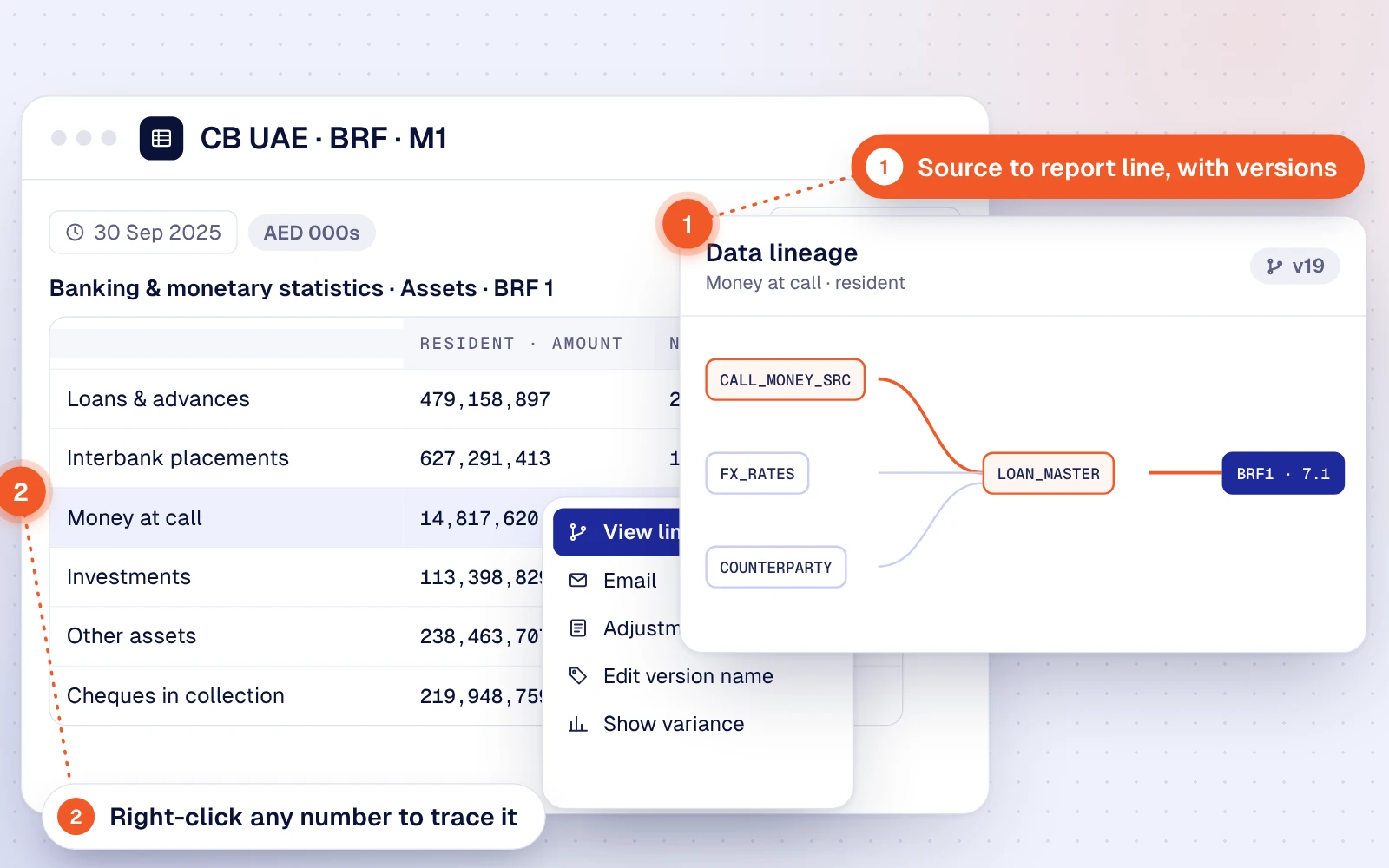
Task: Click the Interbank placements row label
Action: click(178, 458)
